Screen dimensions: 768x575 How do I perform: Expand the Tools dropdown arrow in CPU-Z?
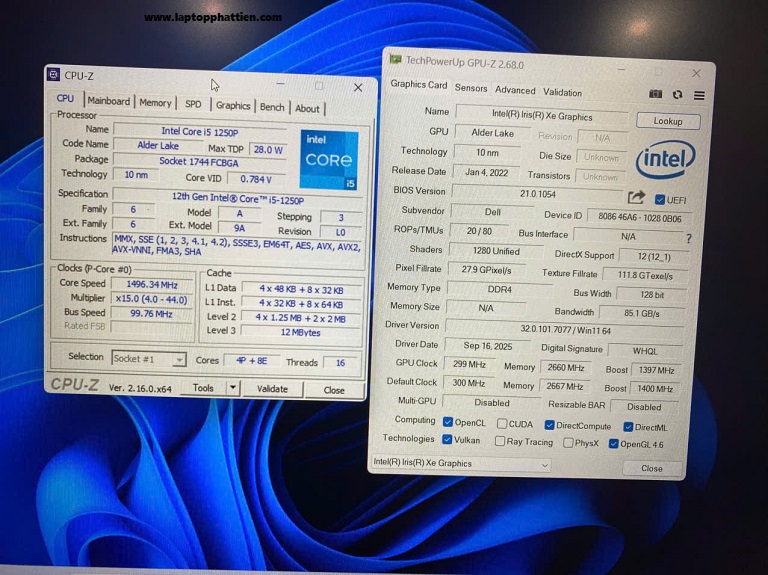[x=233, y=388]
